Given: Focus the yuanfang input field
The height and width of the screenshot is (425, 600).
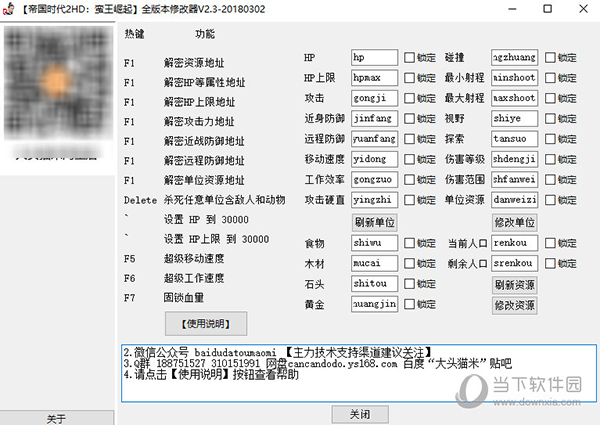Looking at the screenshot, I should pos(375,138).
